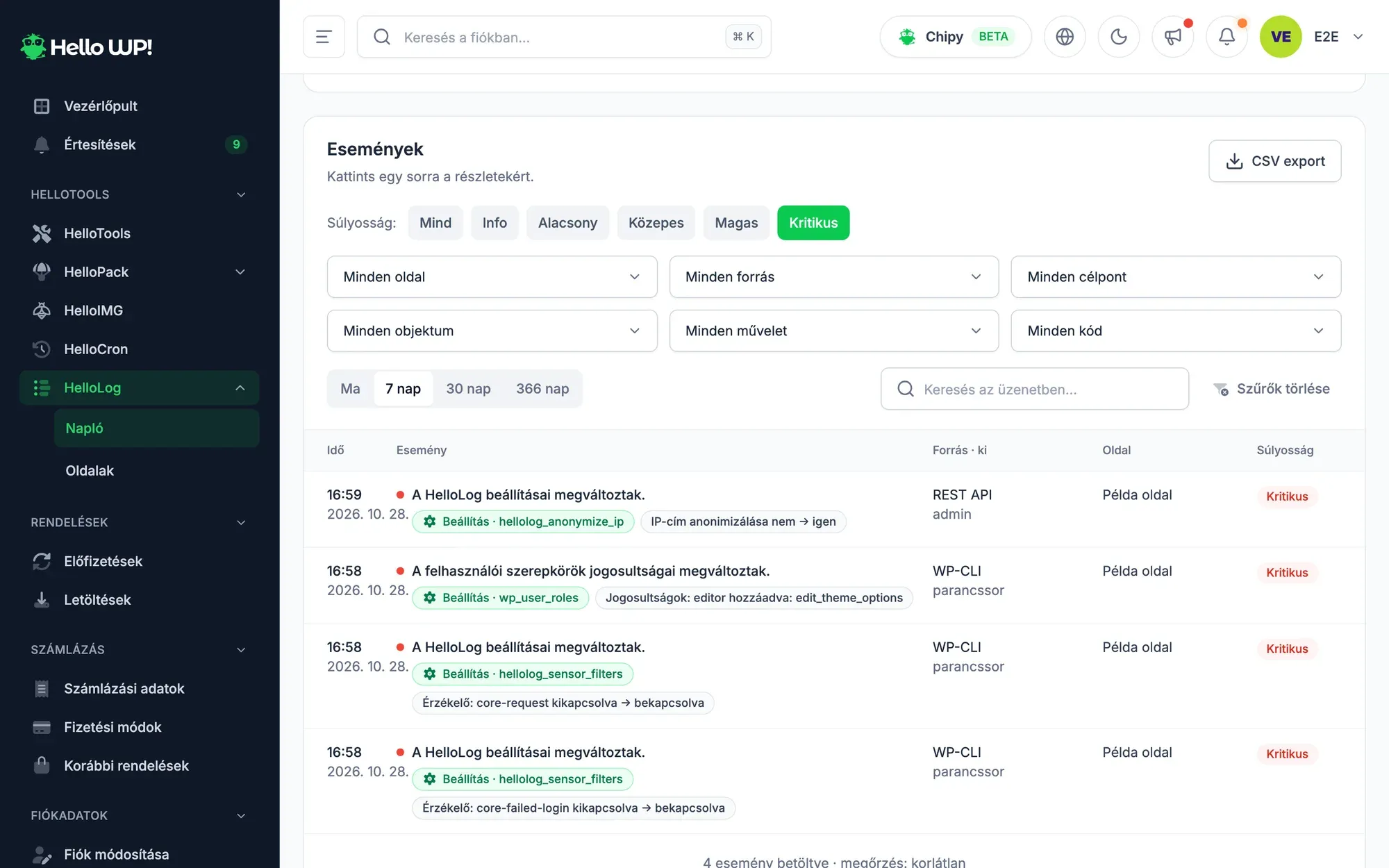Open Számlázási adatok billing item
The height and width of the screenshot is (868, 1389).
click(x=139, y=689)
